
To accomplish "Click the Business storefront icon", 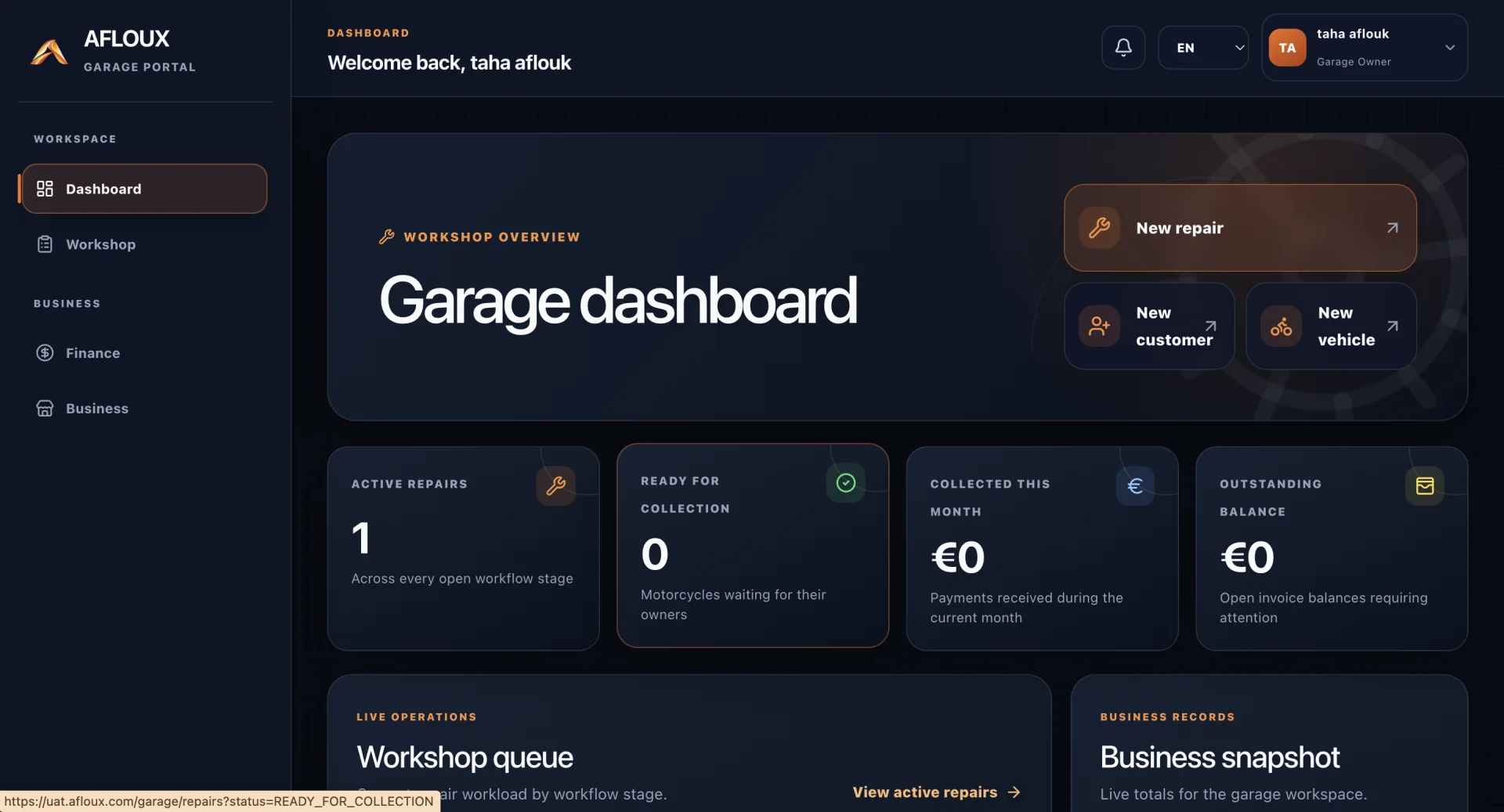I will (x=45, y=409).
